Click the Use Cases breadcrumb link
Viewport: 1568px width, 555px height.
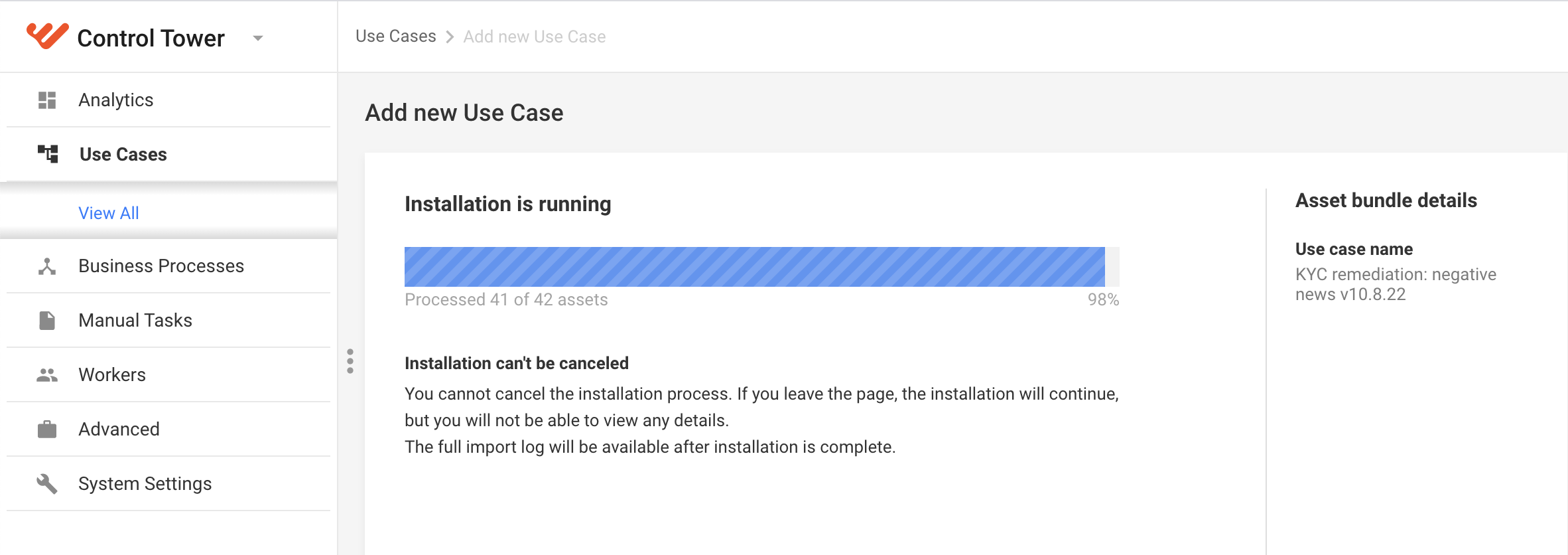tap(396, 37)
